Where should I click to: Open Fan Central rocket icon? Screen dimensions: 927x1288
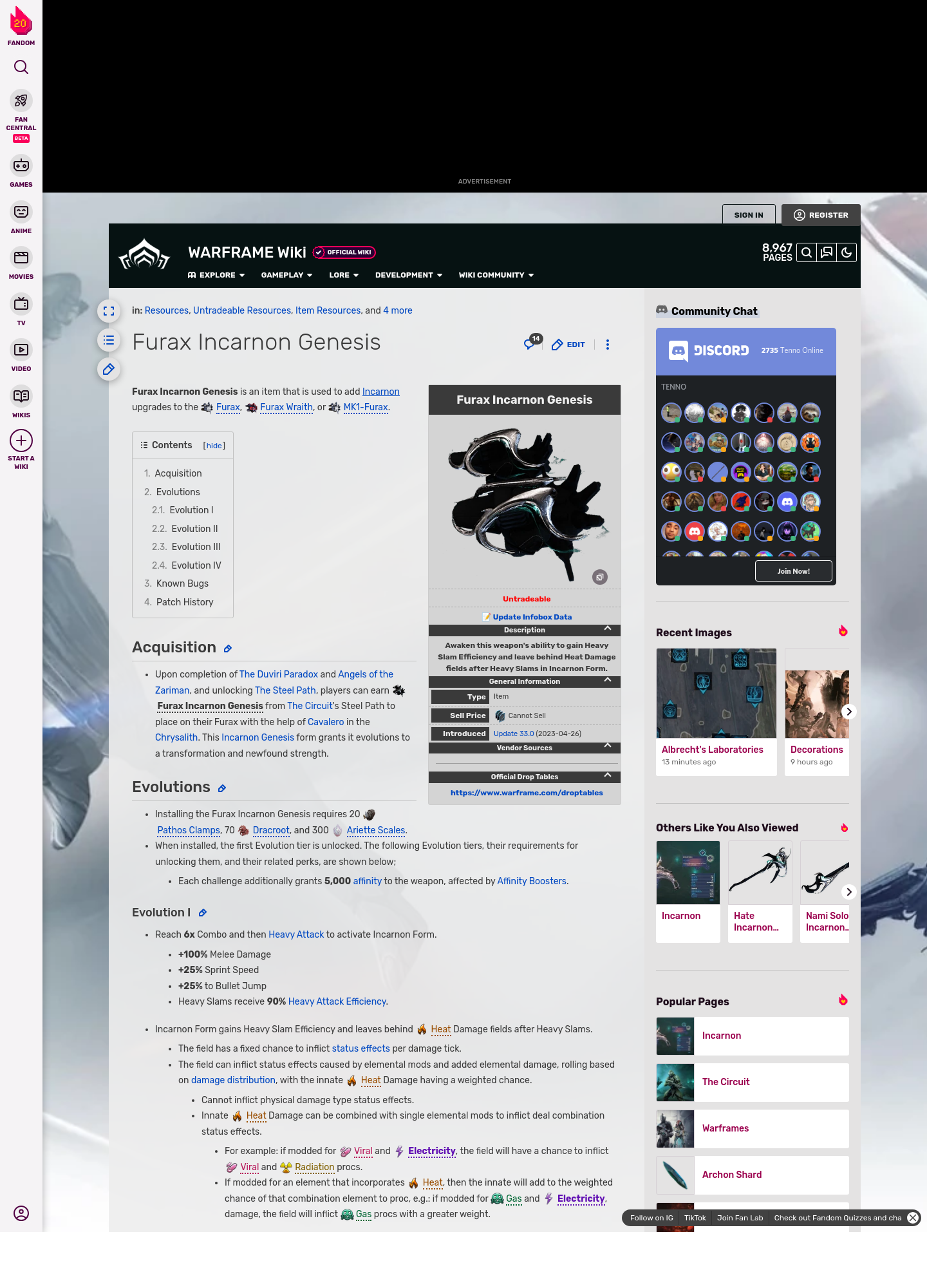[x=21, y=100]
